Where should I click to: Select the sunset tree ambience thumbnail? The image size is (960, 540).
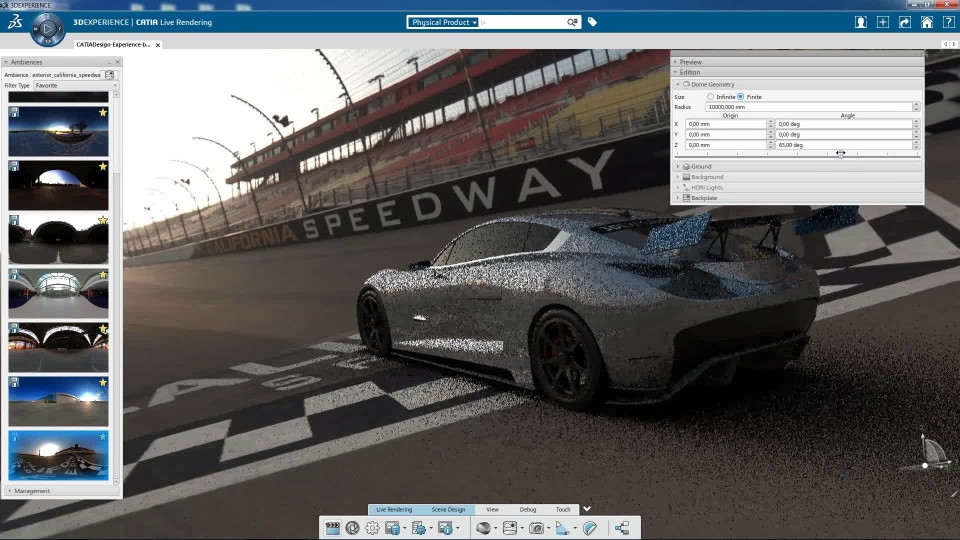pyautogui.click(x=58, y=131)
